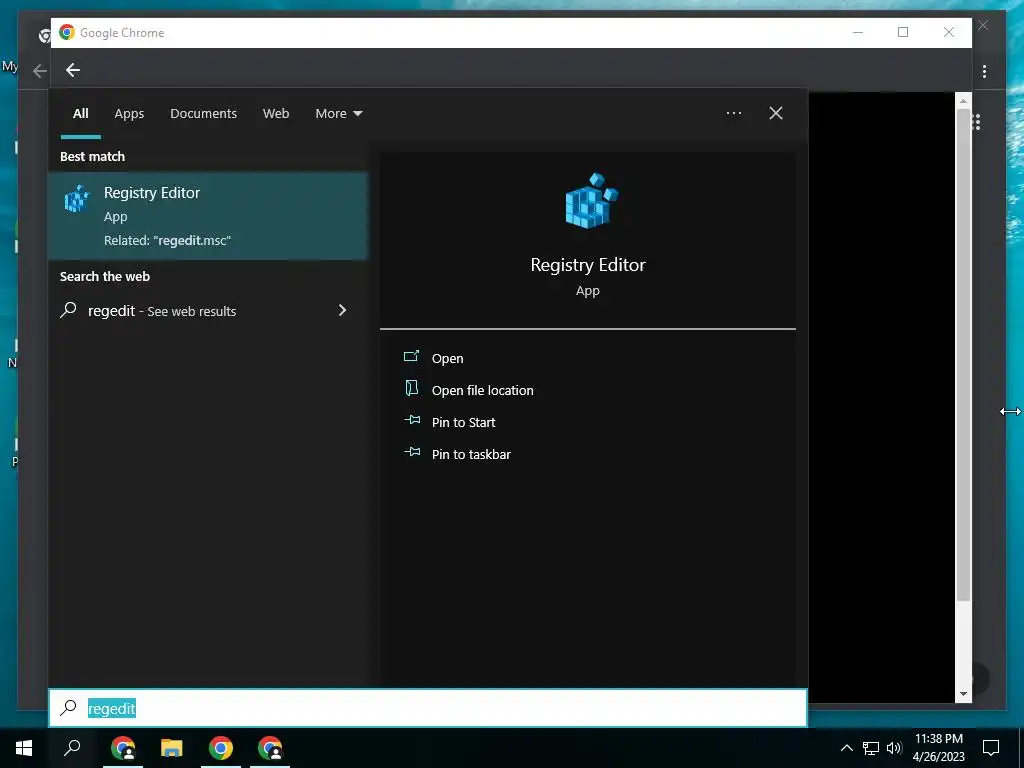
Task: Switch to the Apps search tab
Action: click(x=129, y=114)
